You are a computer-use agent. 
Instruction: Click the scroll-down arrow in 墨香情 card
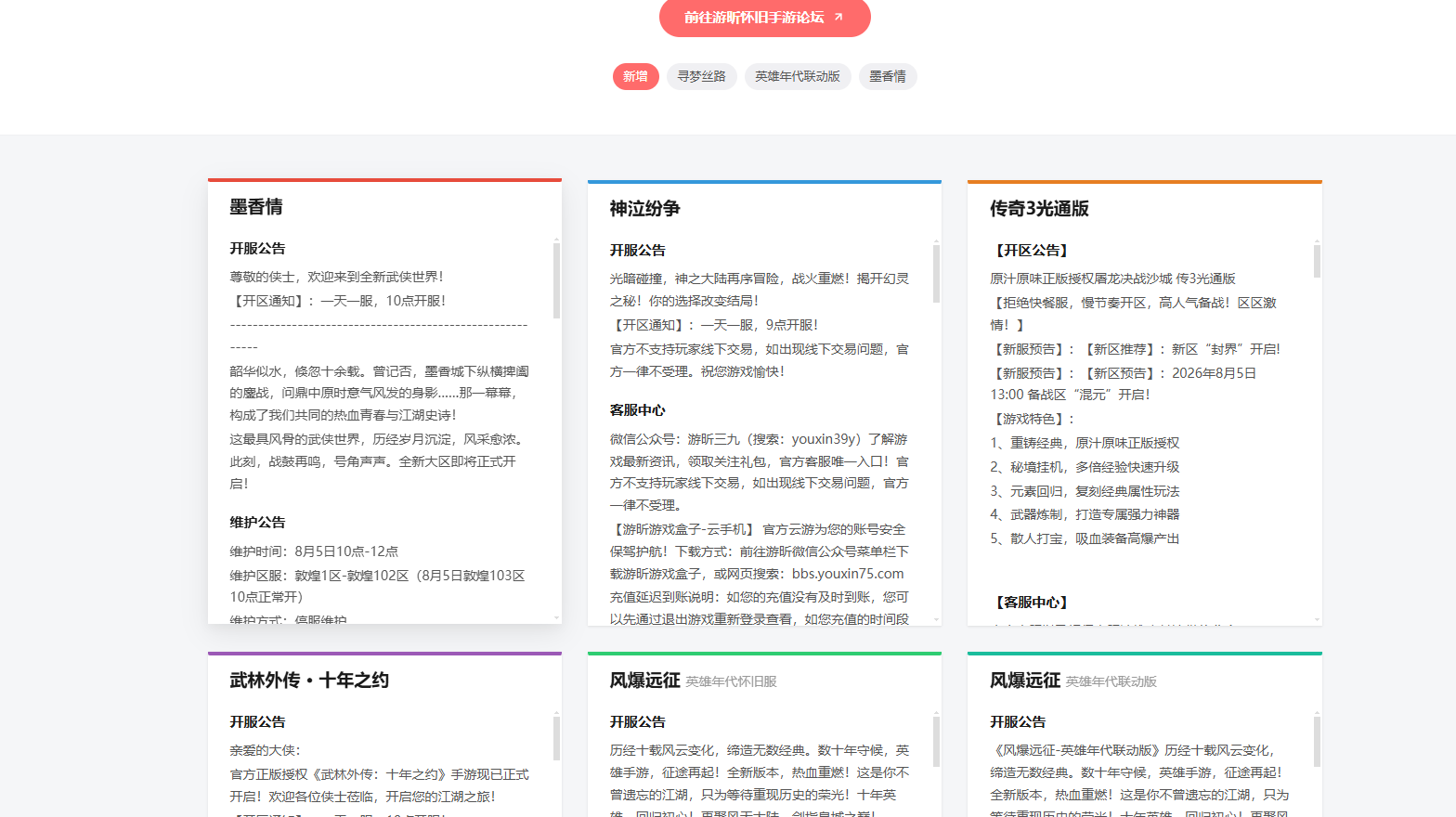point(557,617)
